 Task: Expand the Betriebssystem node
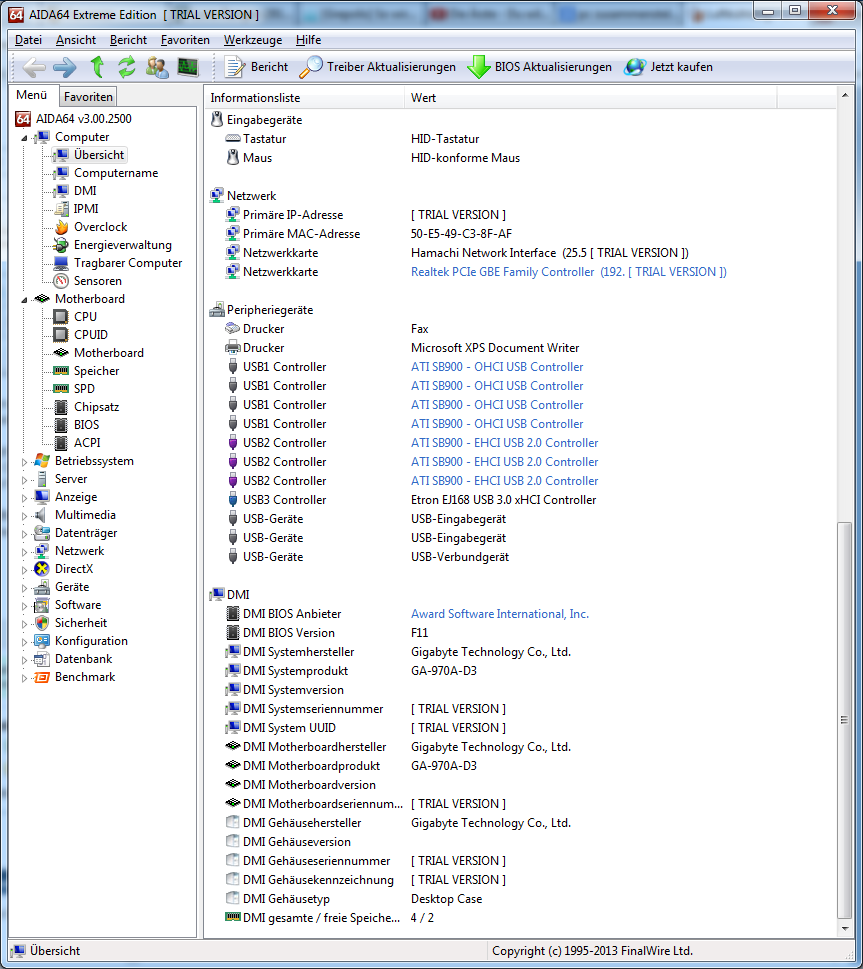tap(24, 462)
